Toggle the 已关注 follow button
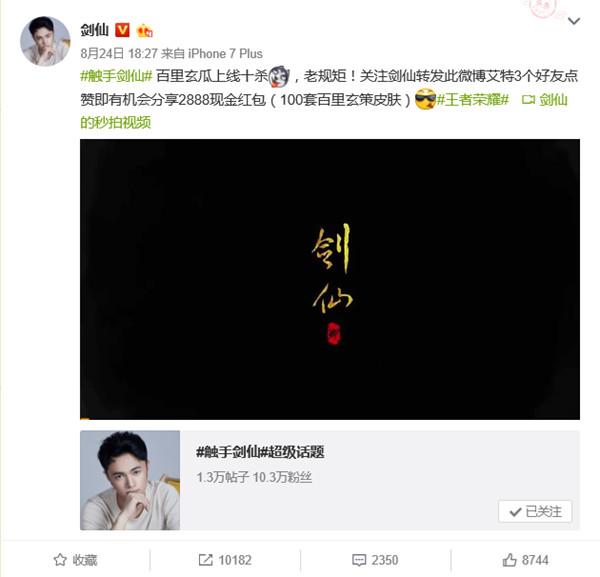Viewport: 600px width, 577px height. (x=535, y=511)
